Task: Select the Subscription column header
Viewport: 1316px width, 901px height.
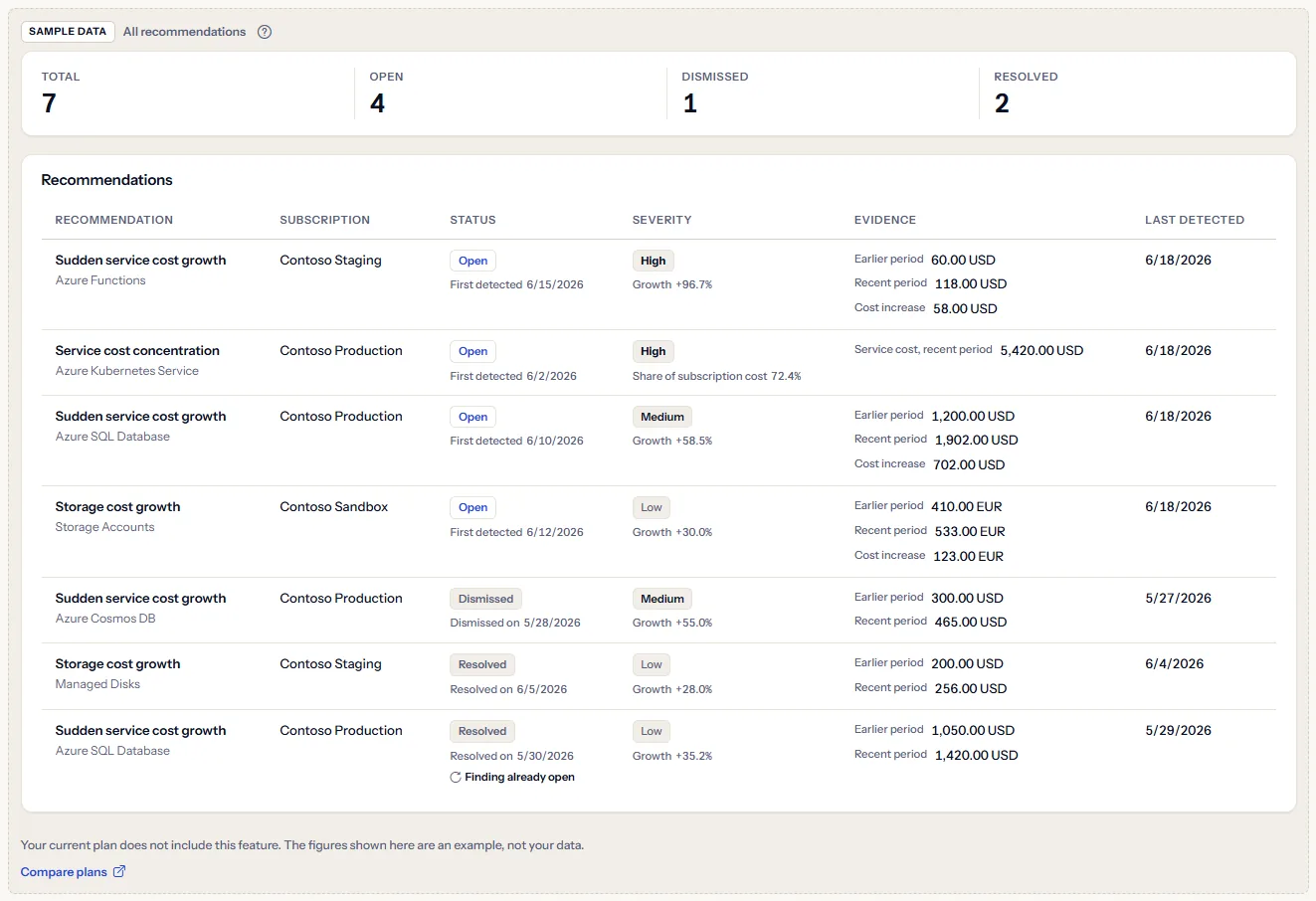Action: (324, 220)
